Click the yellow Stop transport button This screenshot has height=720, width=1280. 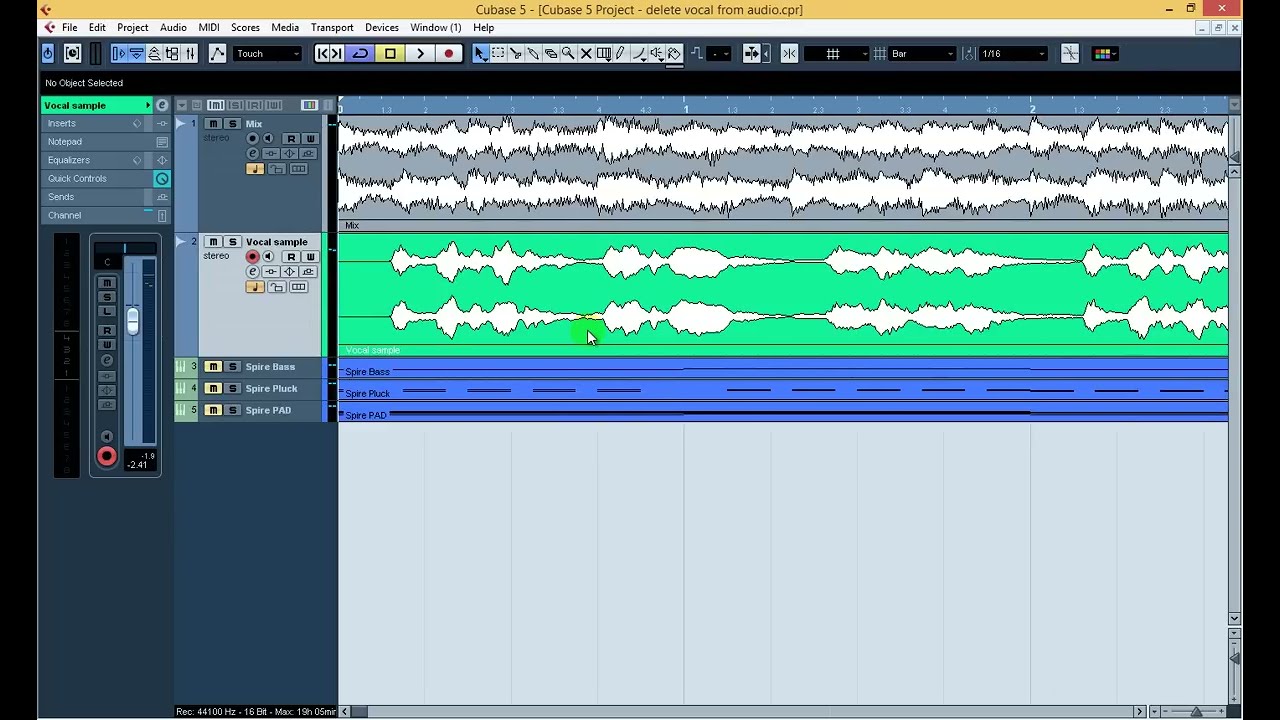click(x=391, y=53)
